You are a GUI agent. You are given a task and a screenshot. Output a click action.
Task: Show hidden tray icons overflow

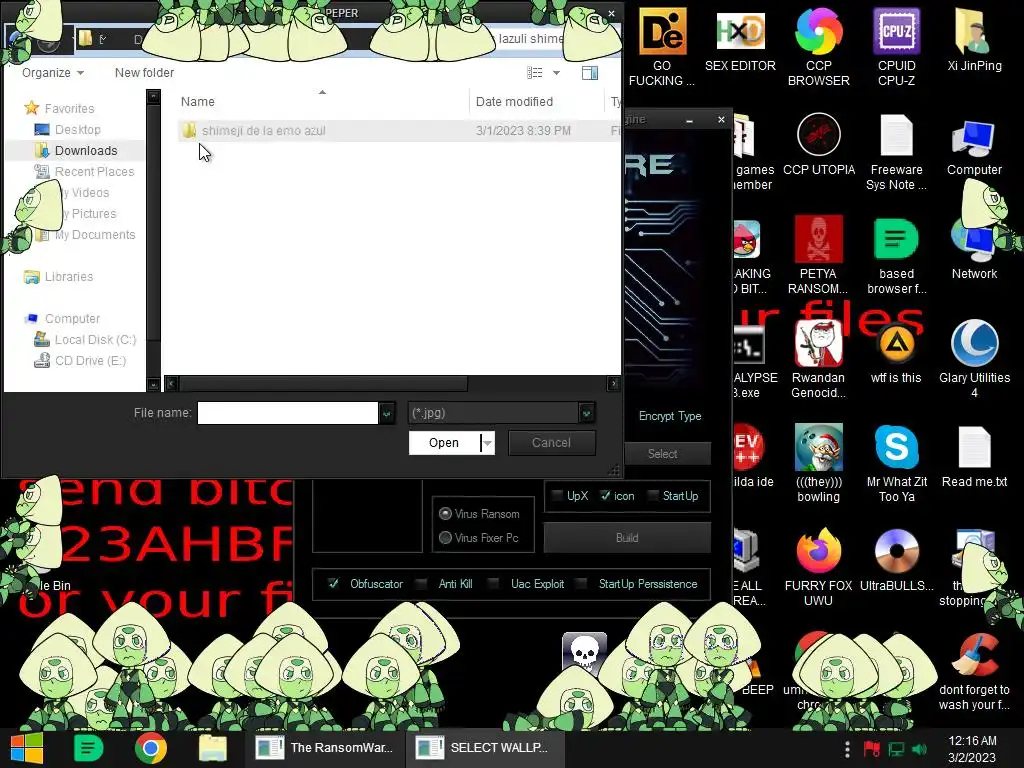coord(847,749)
